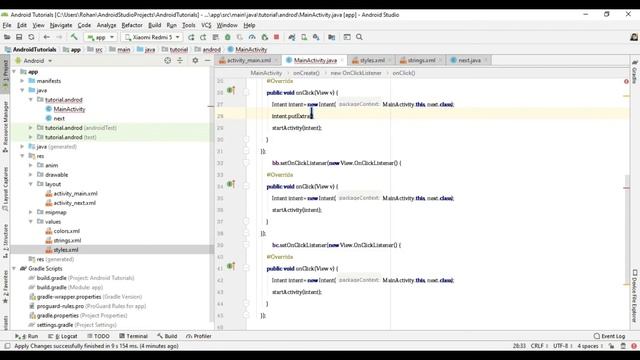The width and height of the screenshot is (640, 360).
Task: Select colors.xml in values folder
Action: coord(67,231)
